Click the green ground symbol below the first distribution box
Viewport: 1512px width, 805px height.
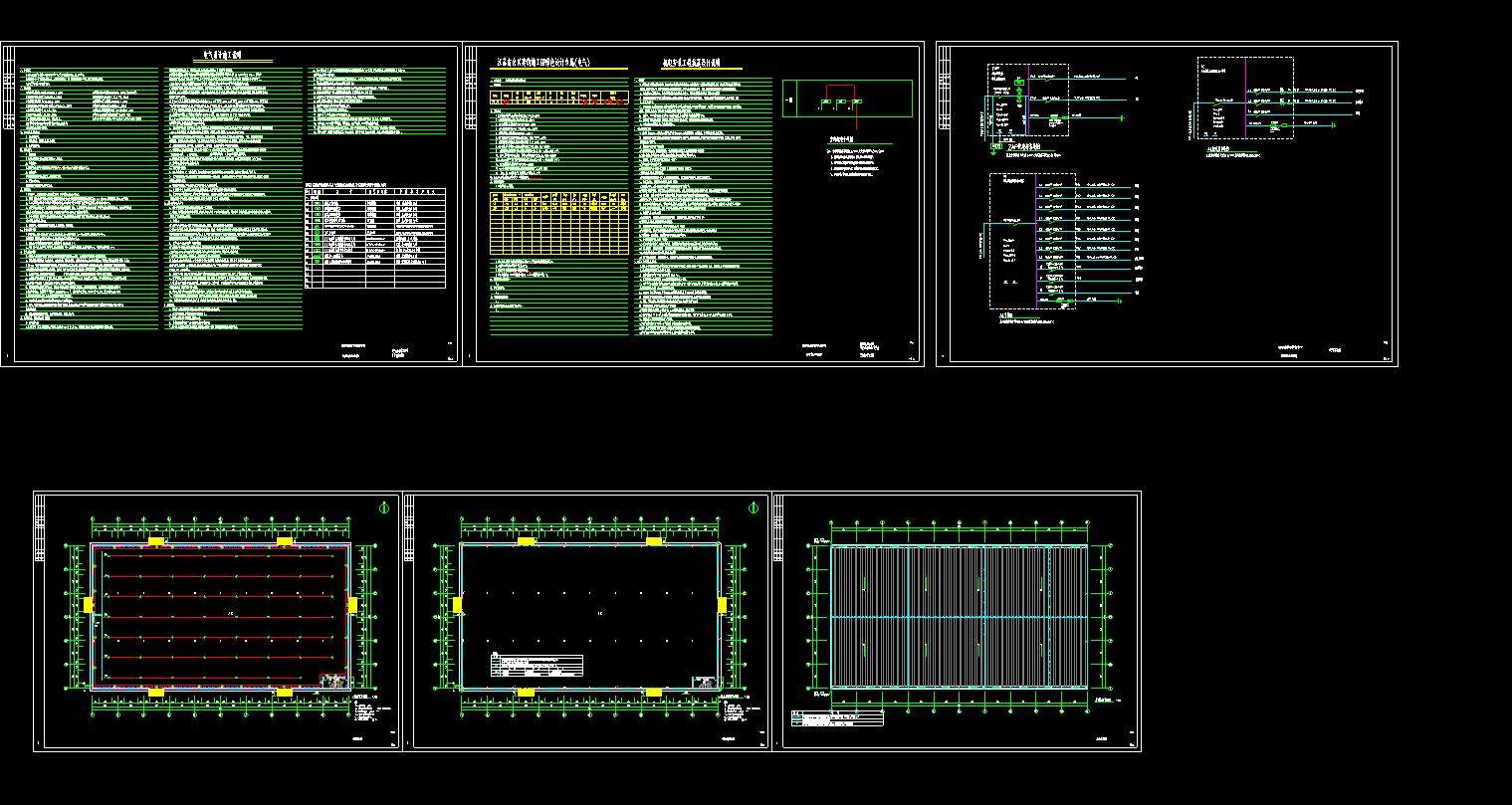coord(997,147)
